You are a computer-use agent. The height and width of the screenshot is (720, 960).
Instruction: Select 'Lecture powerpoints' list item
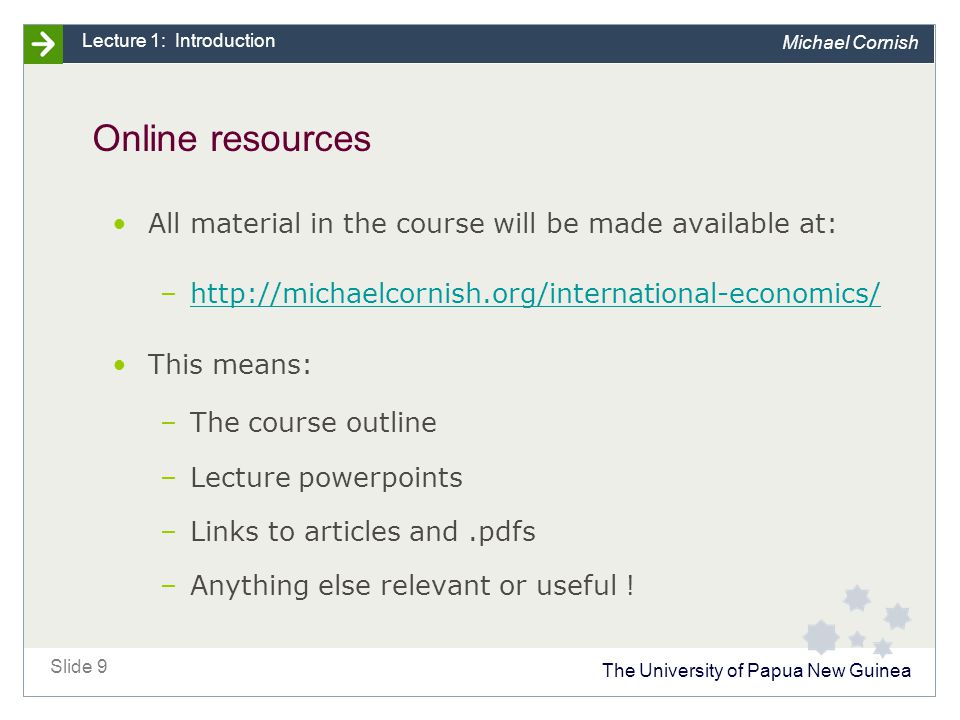point(326,478)
